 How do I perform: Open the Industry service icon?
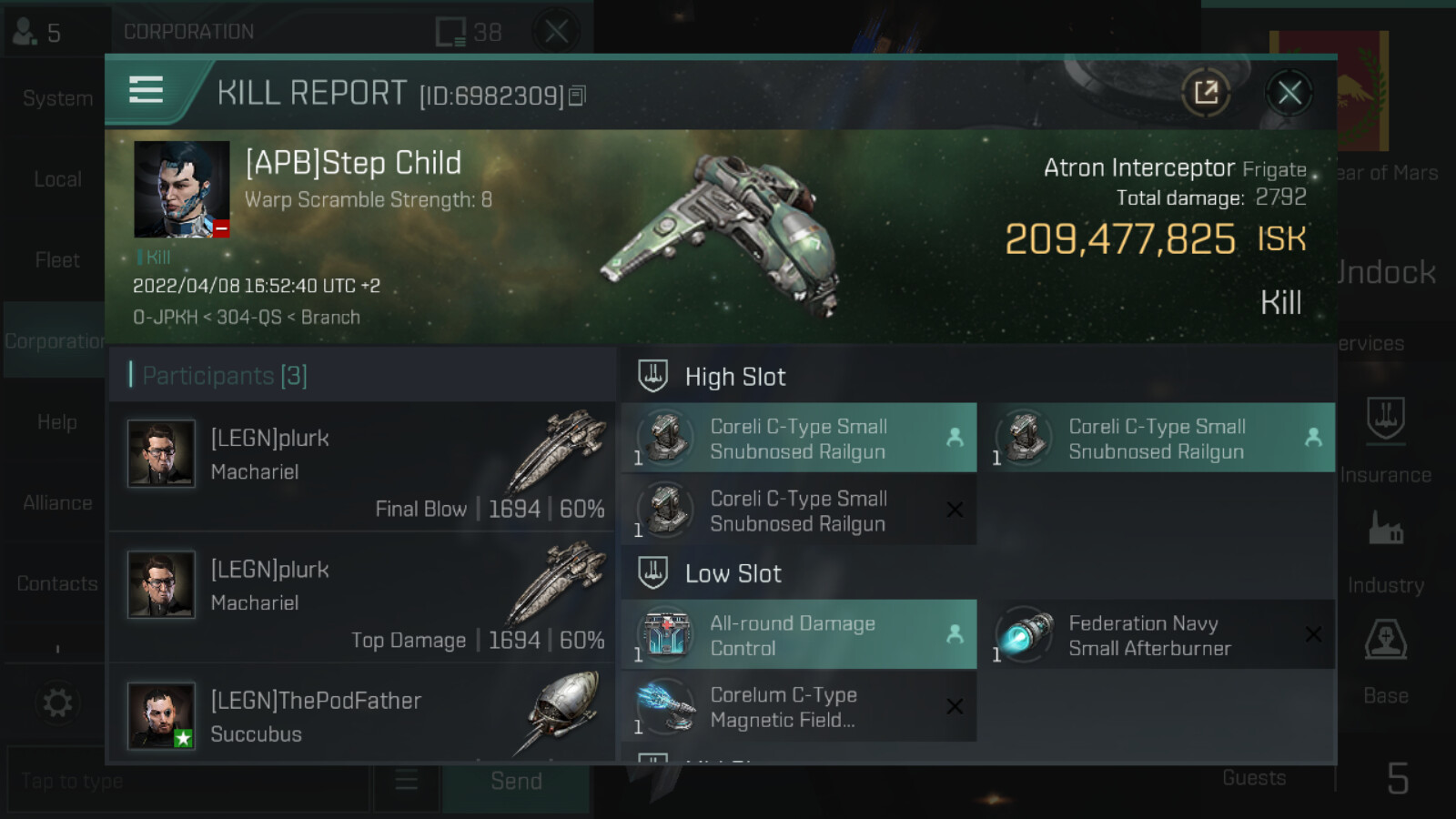coord(1385,530)
